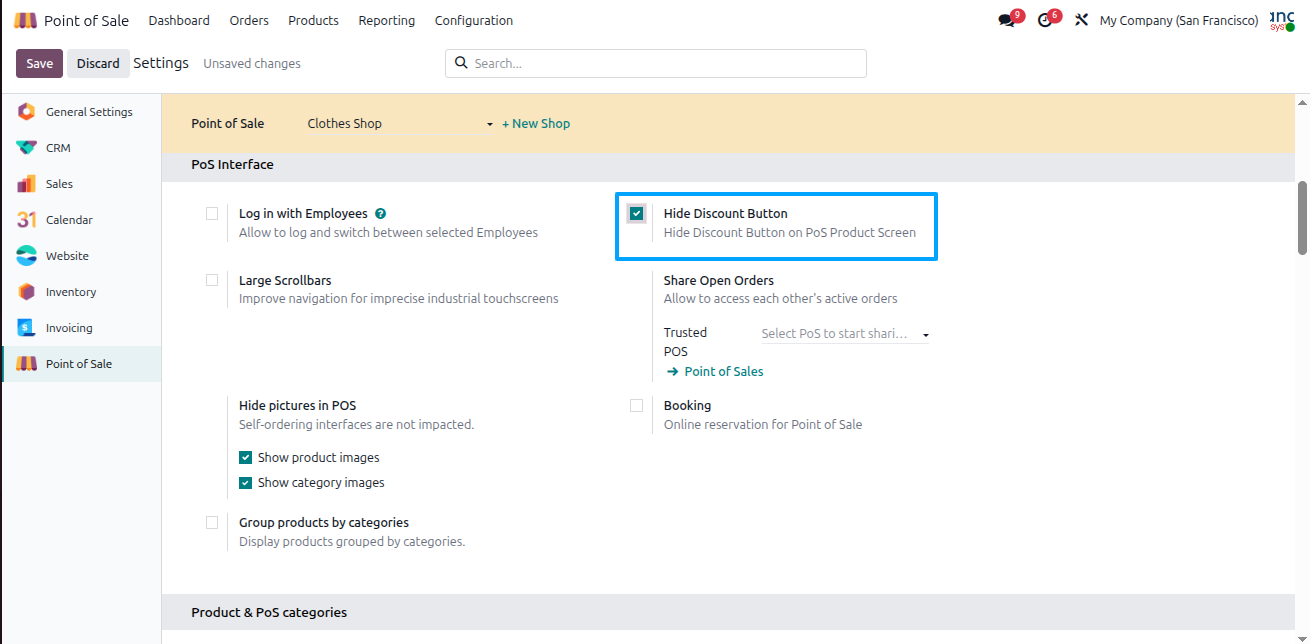Select CRM settings tab
The image size is (1310, 644).
(x=81, y=148)
